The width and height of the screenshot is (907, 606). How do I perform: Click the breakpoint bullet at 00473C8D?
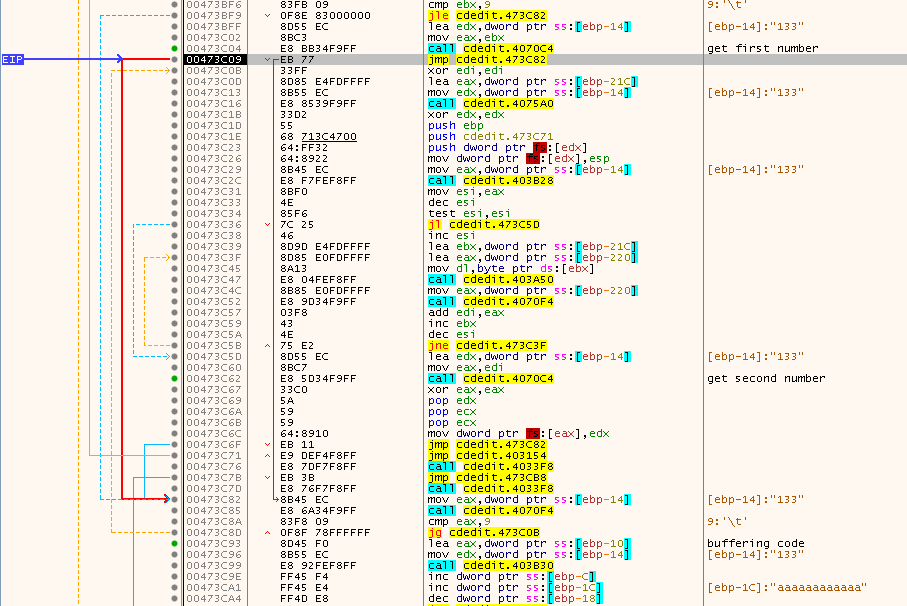pos(175,532)
